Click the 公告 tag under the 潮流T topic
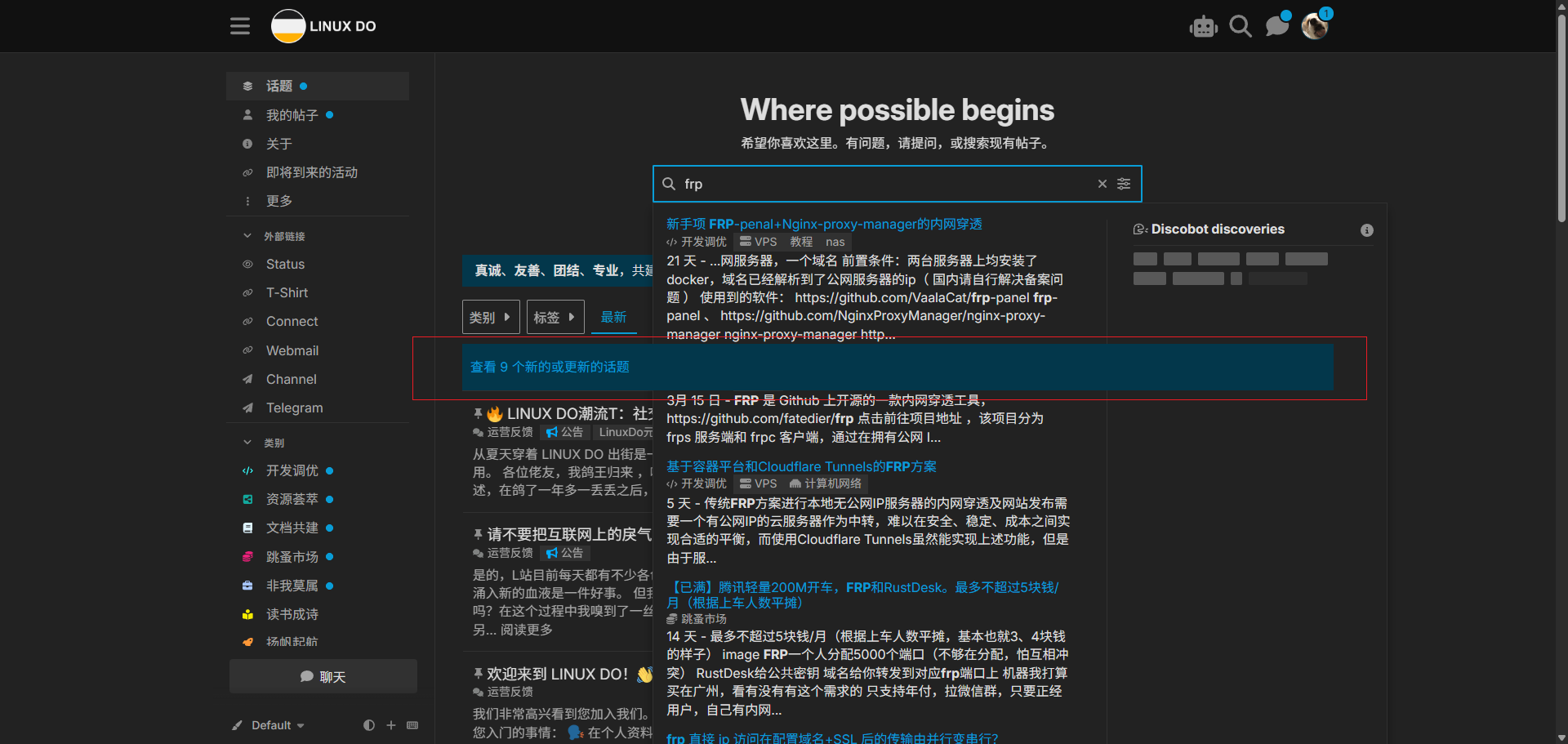Viewport: 1568px width, 744px height. (x=564, y=432)
